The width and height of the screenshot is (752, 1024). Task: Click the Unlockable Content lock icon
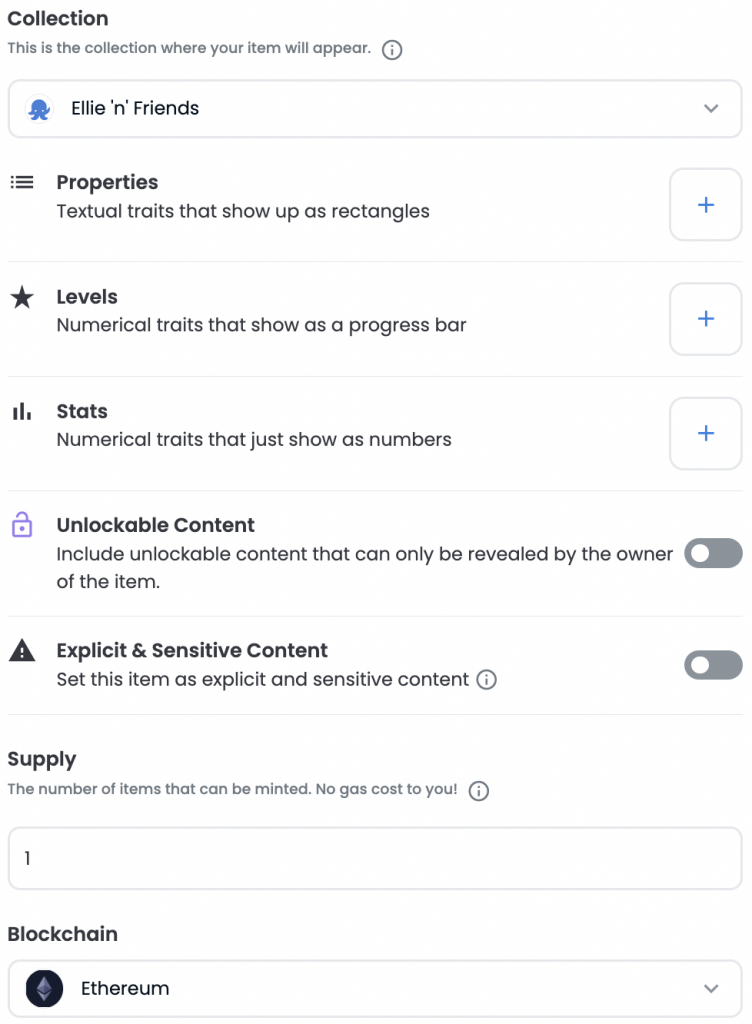22,524
